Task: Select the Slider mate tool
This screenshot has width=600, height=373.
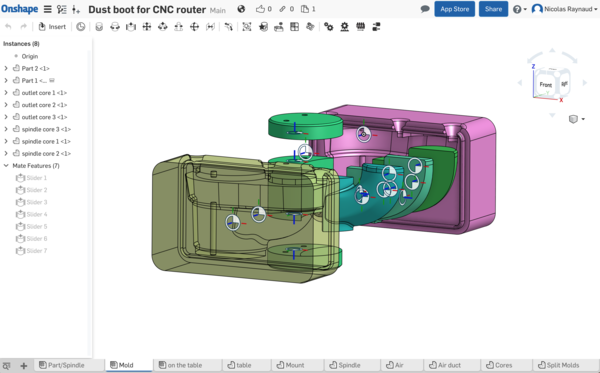Action: tap(131, 27)
